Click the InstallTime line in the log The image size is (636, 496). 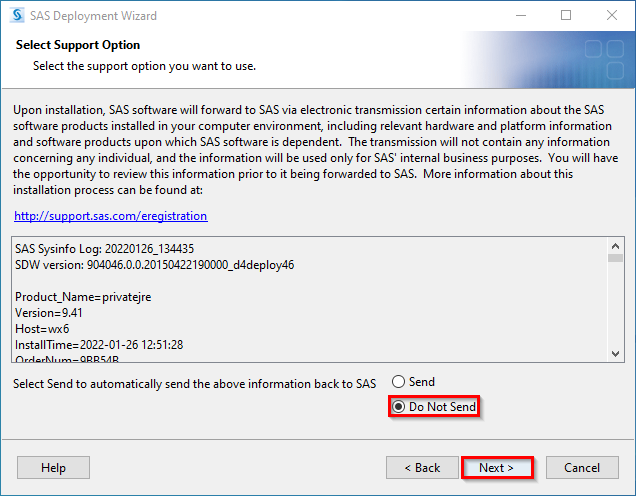(99, 345)
